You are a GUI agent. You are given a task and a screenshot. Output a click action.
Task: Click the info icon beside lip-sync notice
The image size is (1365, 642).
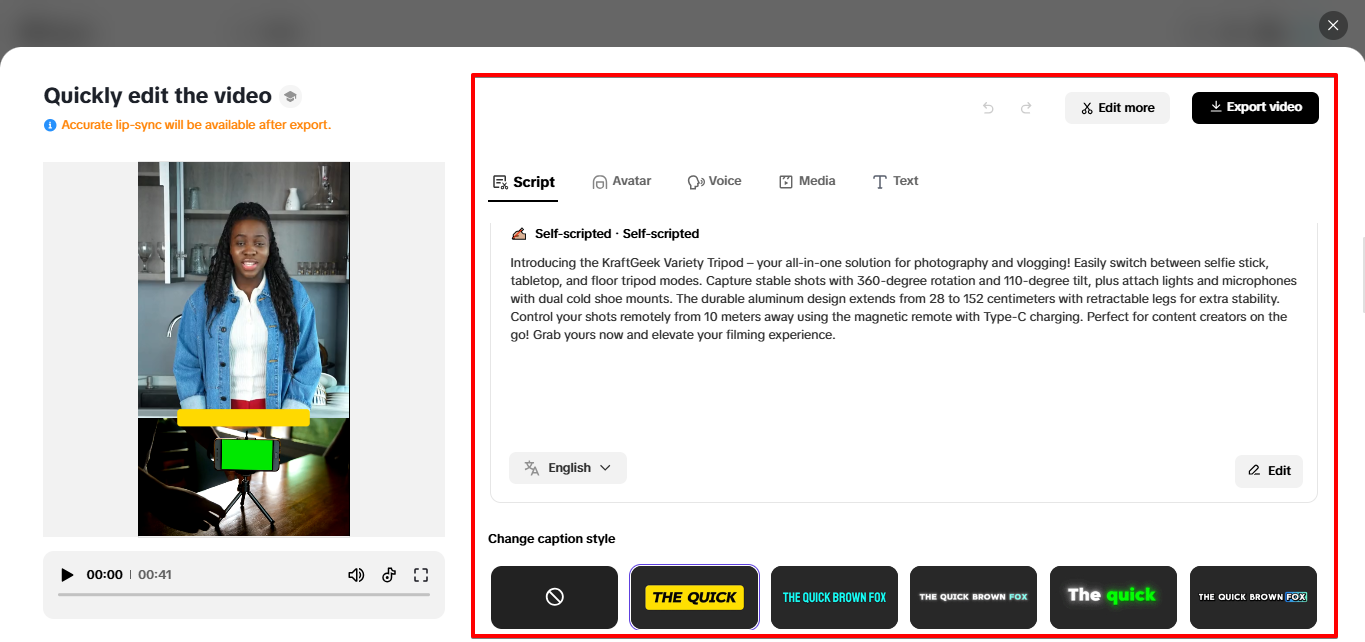click(50, 125)
